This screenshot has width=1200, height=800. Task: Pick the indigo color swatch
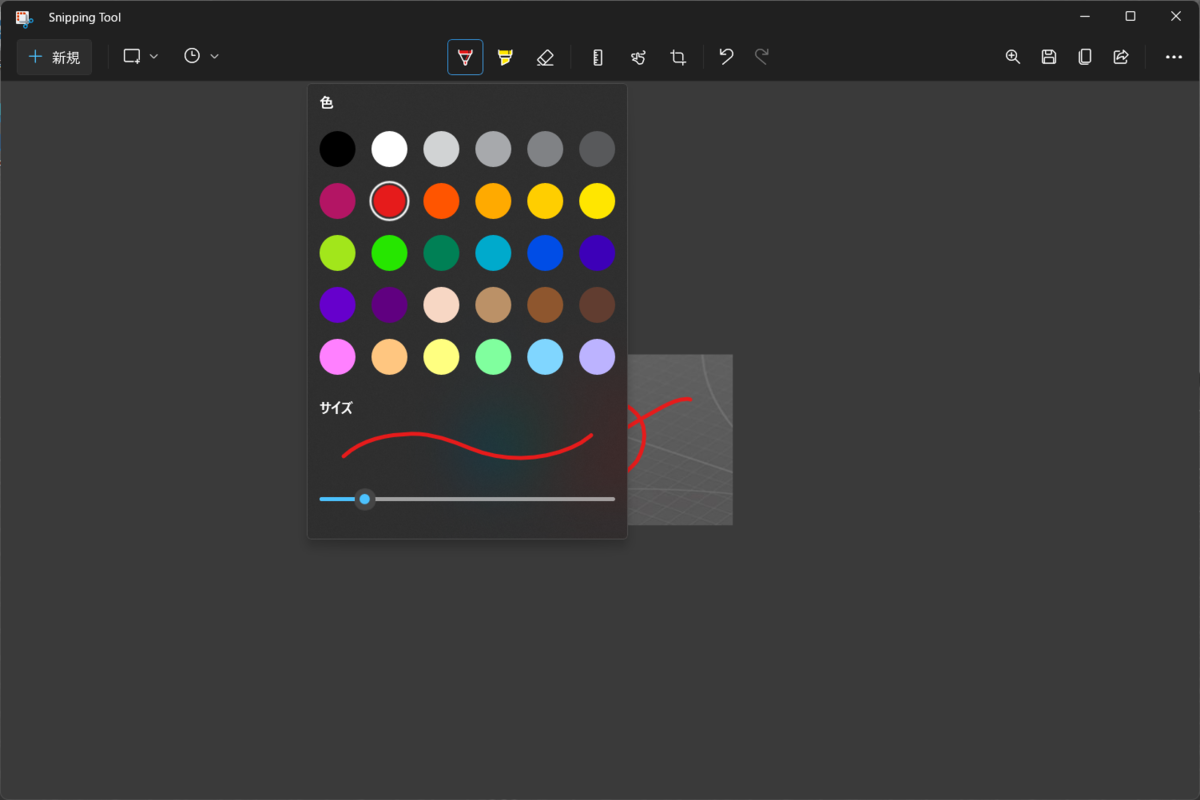tap(597, 253)
